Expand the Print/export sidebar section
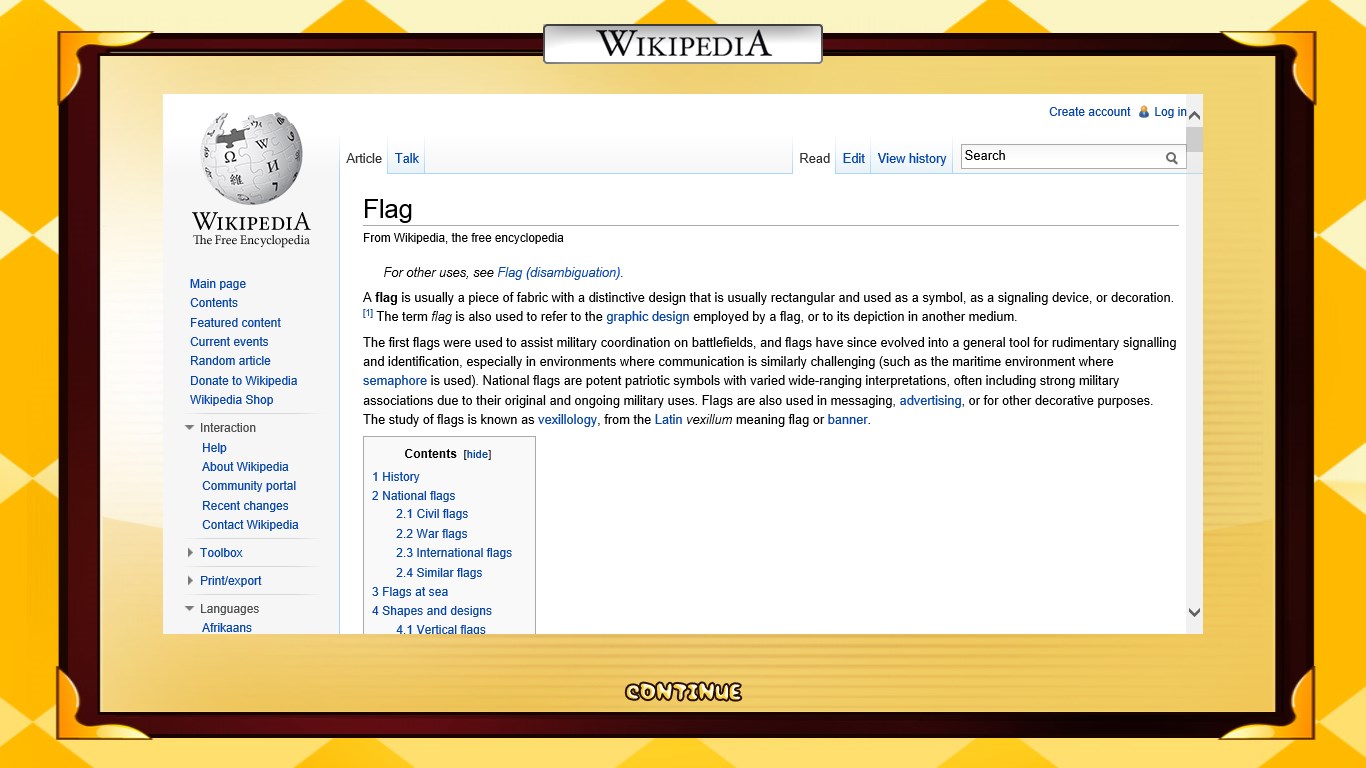 pos(190,581)
